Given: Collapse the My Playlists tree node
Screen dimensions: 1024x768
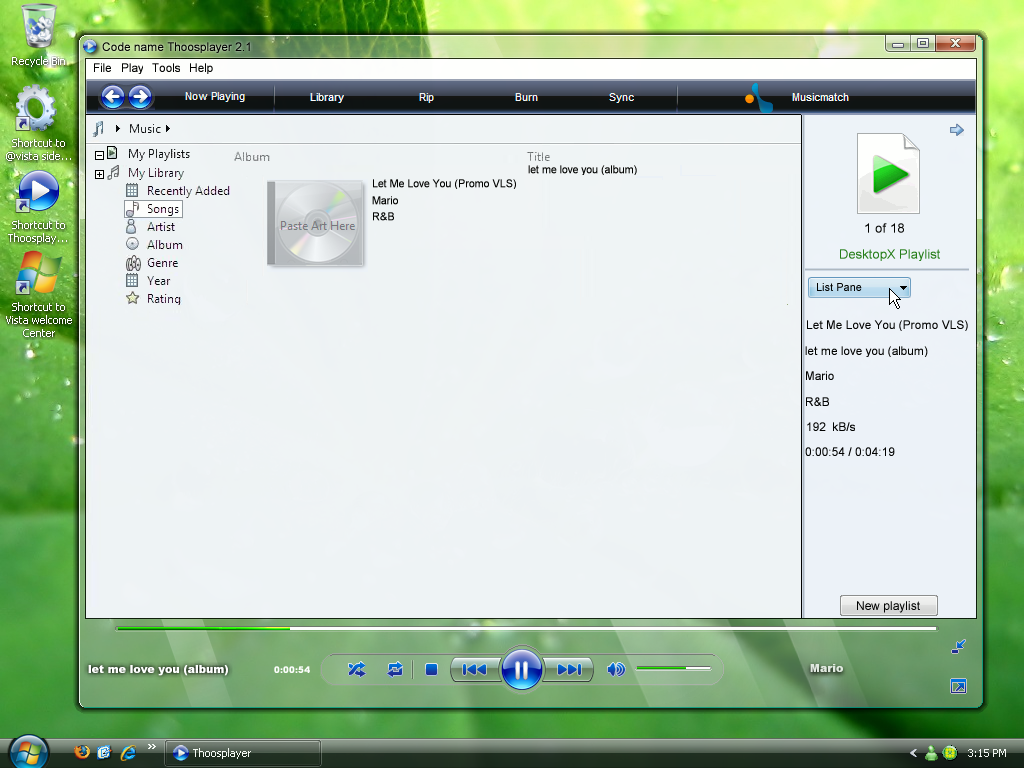Looking at the screenshot, I should pos(99,155).
